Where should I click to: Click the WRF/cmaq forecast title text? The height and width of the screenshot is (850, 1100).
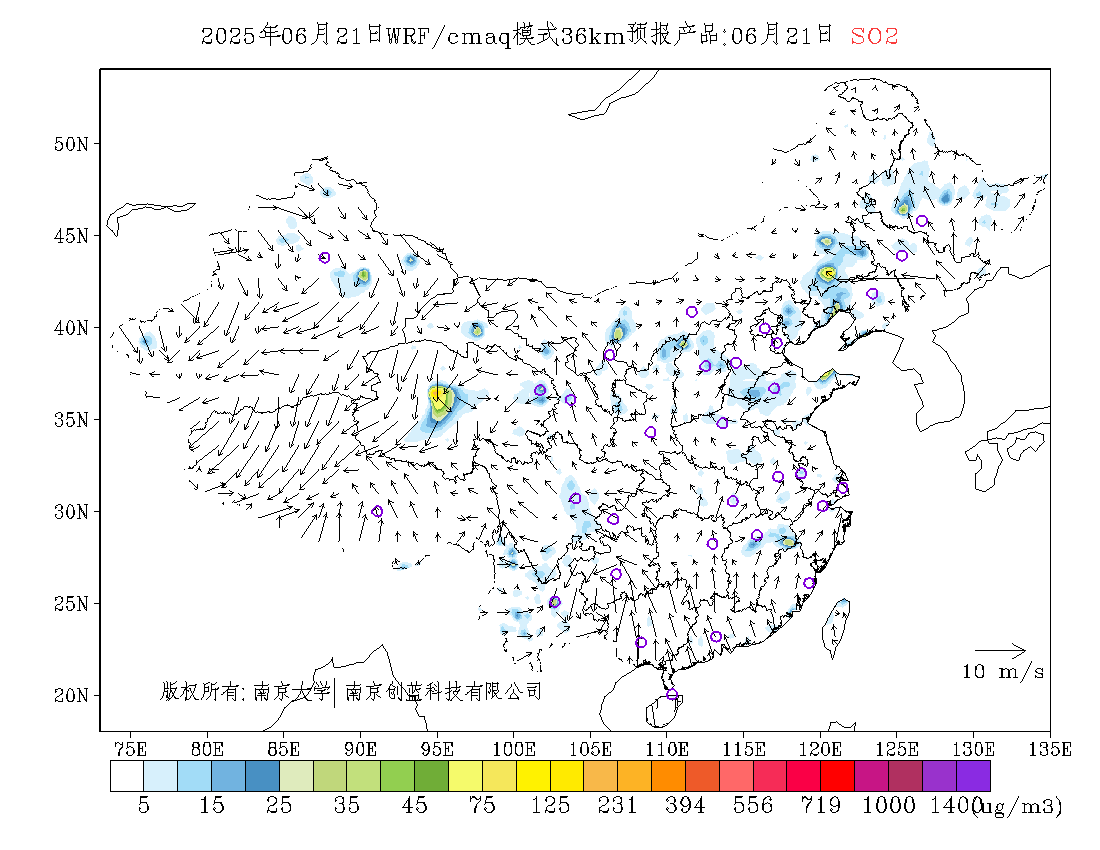click(x=517, y=35)
